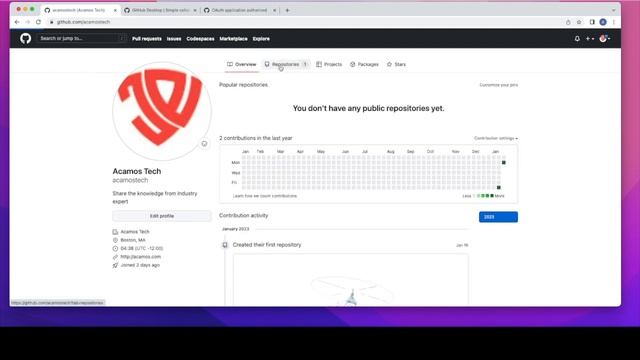This screenshot has width=640, height=360.
Task: Focus the browser address bar
Action: tap(306, 22)
